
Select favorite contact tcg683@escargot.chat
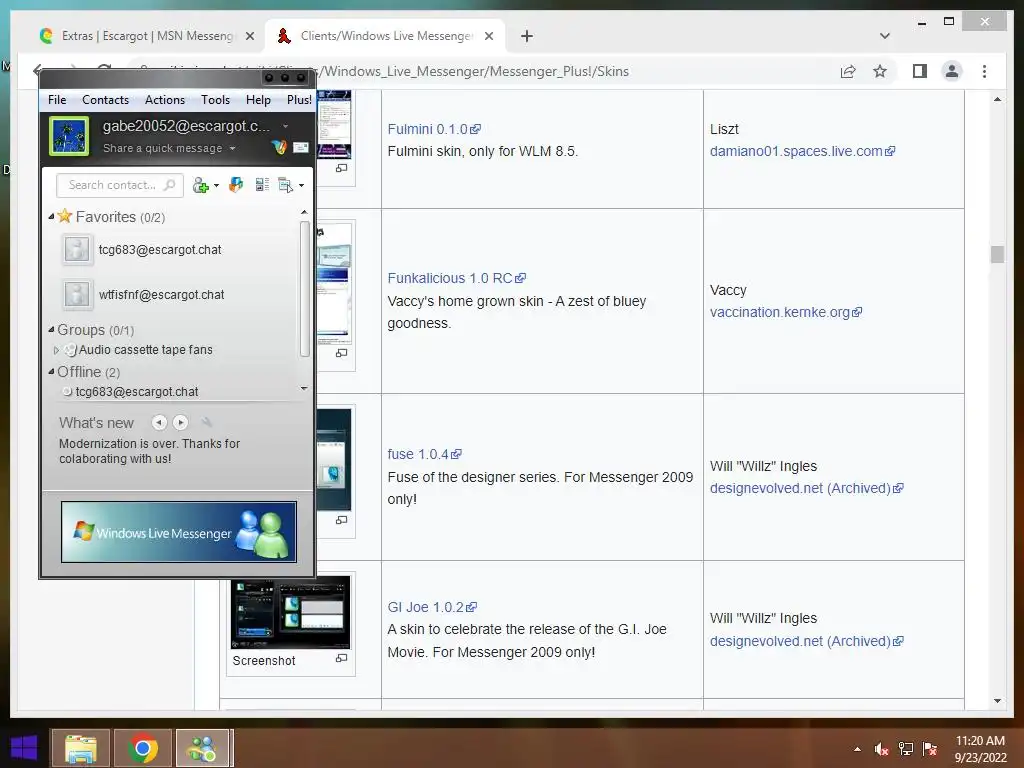click(160, 250)
